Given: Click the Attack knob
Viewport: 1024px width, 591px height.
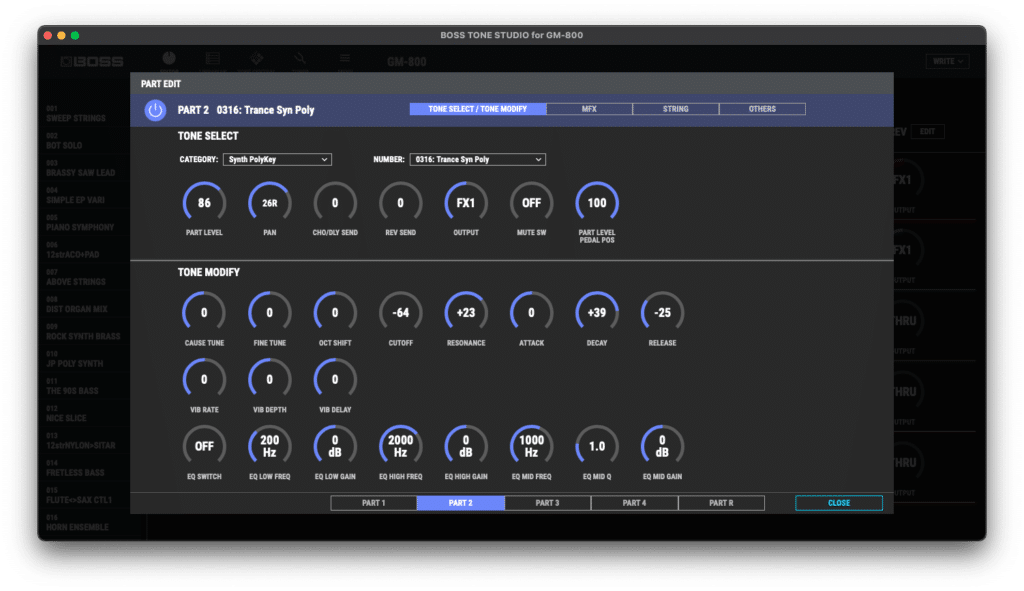Looking at the screenshot, I should [531, 313].
